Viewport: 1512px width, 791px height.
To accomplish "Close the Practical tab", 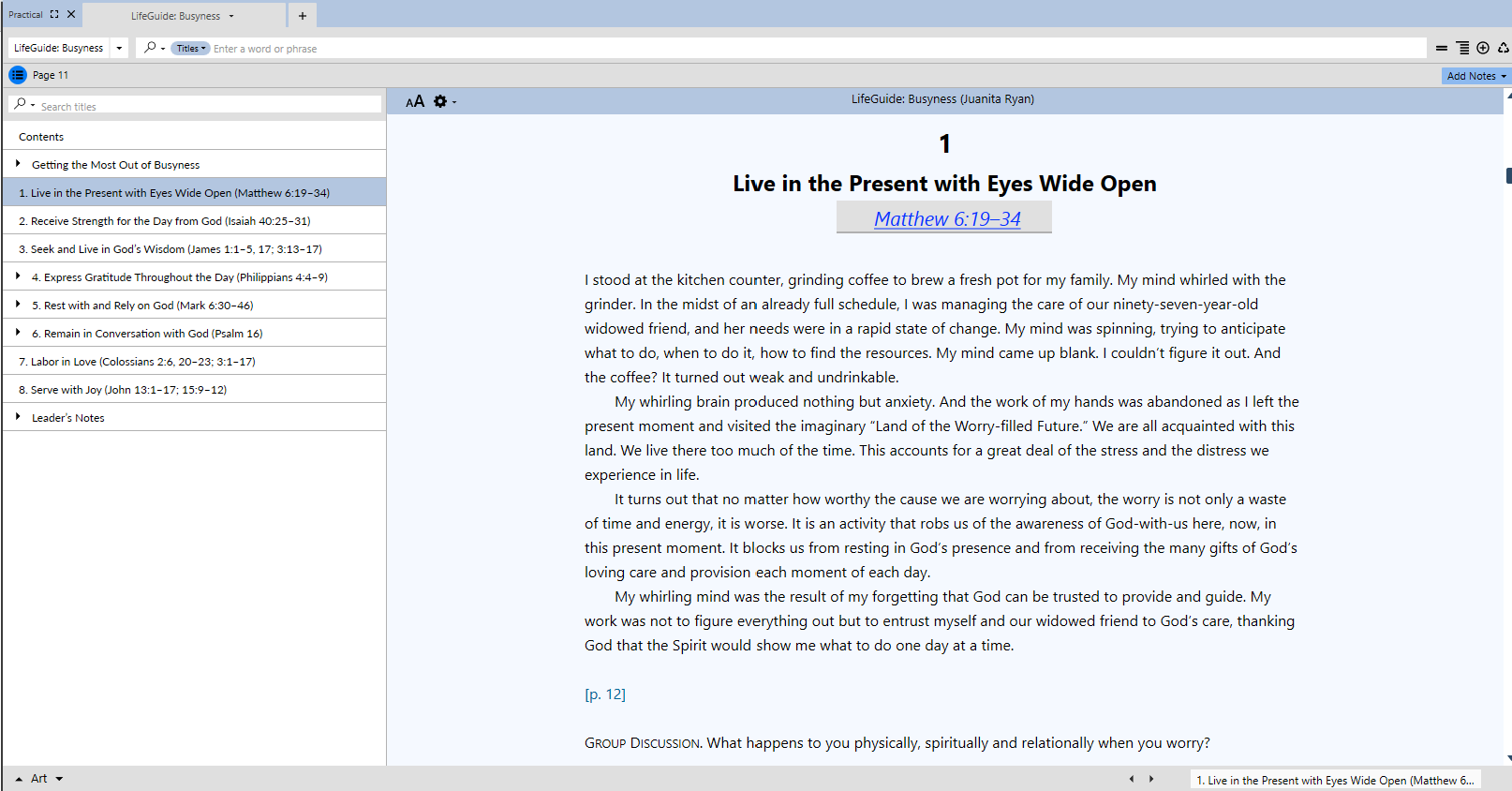I will (x=71, y=14).
